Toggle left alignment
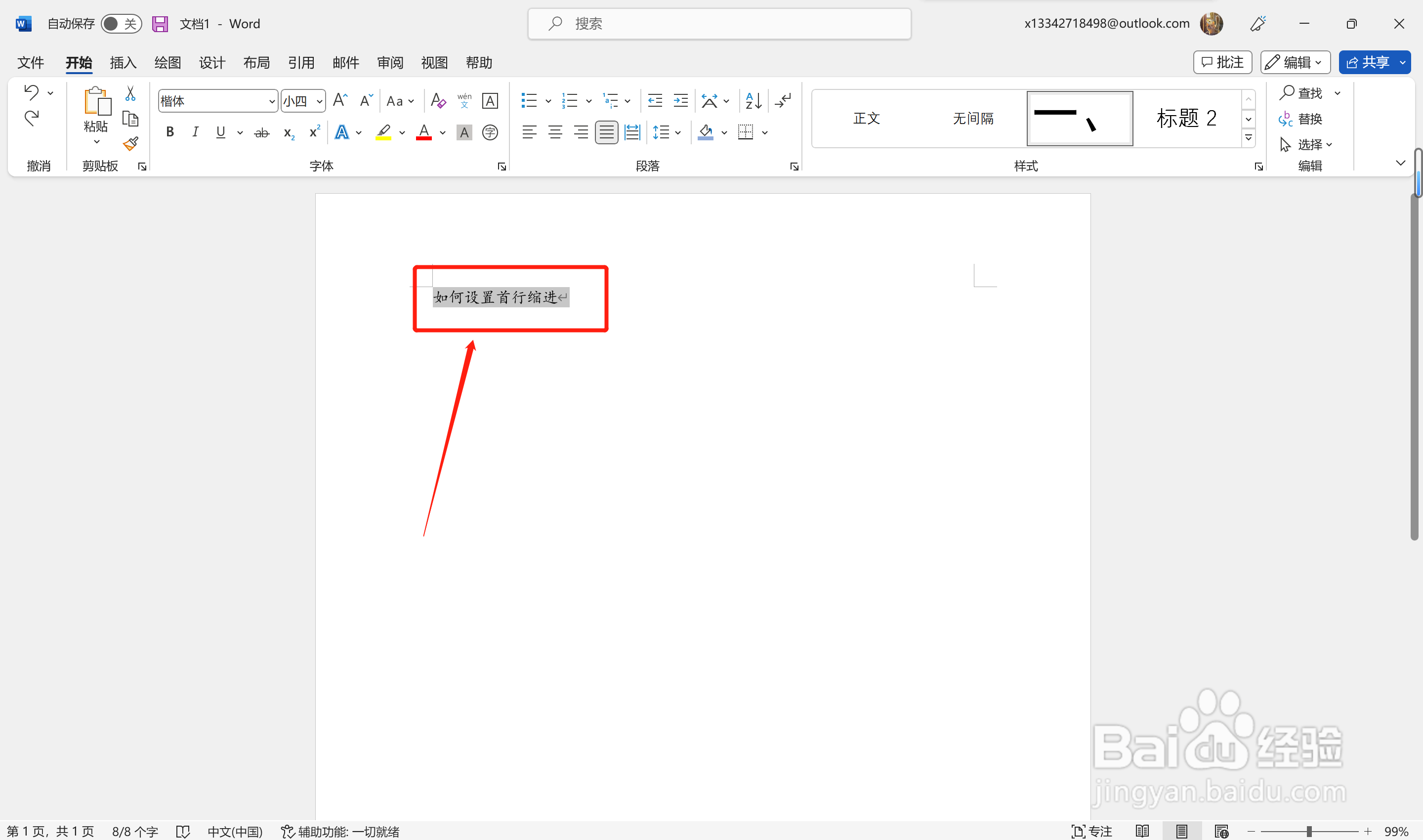Screen dimensions: 1423x840 tap(529, 132)
